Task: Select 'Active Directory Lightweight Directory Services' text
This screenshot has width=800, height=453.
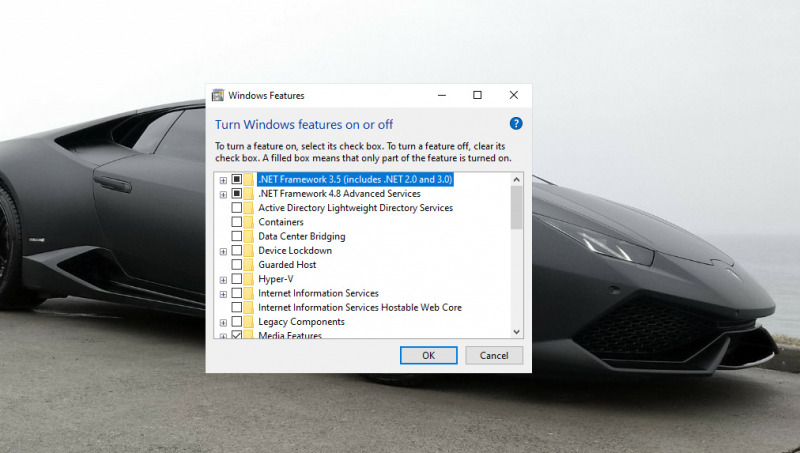Action: pos(356,208)
